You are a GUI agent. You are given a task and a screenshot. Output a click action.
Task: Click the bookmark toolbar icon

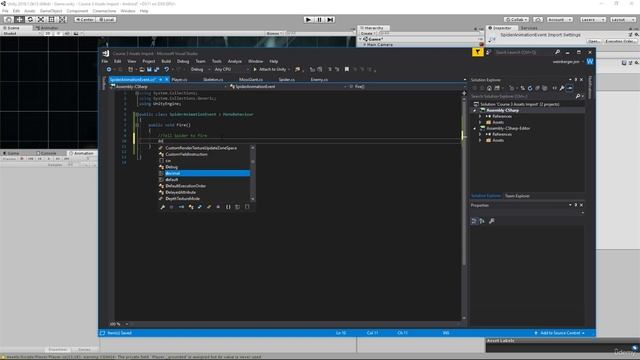347,69
